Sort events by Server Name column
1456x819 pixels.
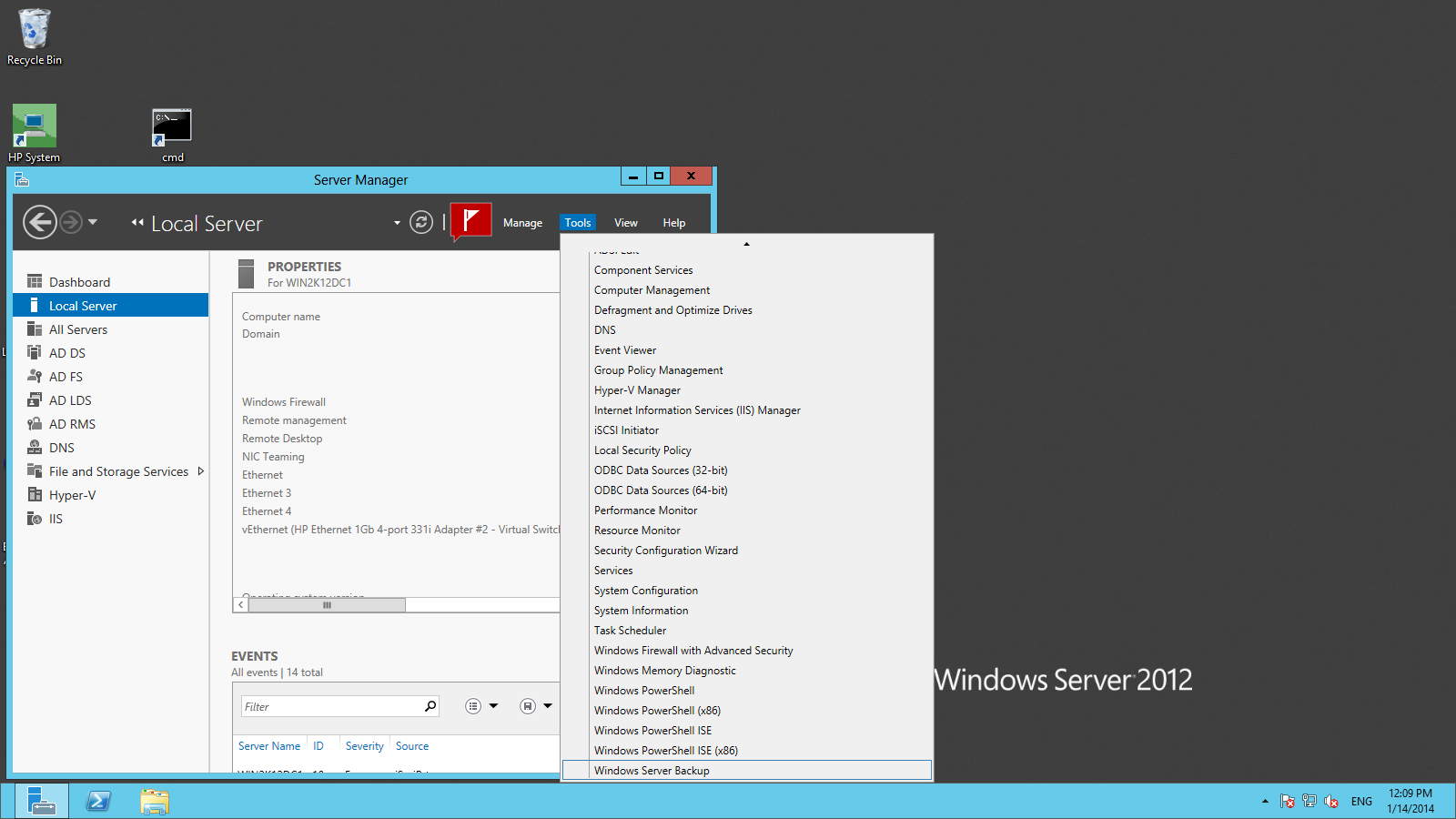point(269,746)
